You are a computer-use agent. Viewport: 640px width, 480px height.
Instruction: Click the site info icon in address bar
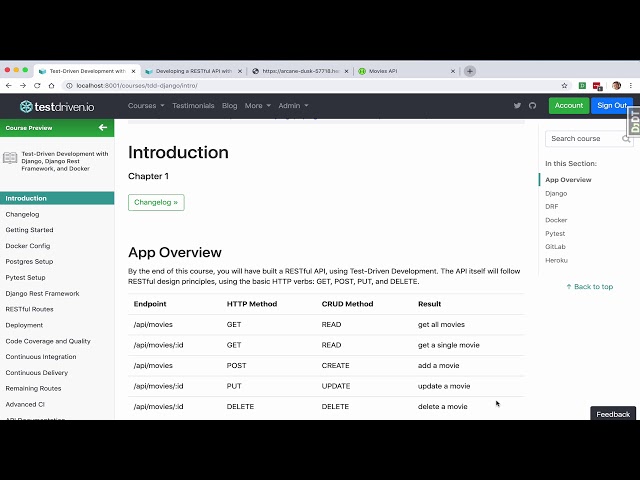[69, 85]
